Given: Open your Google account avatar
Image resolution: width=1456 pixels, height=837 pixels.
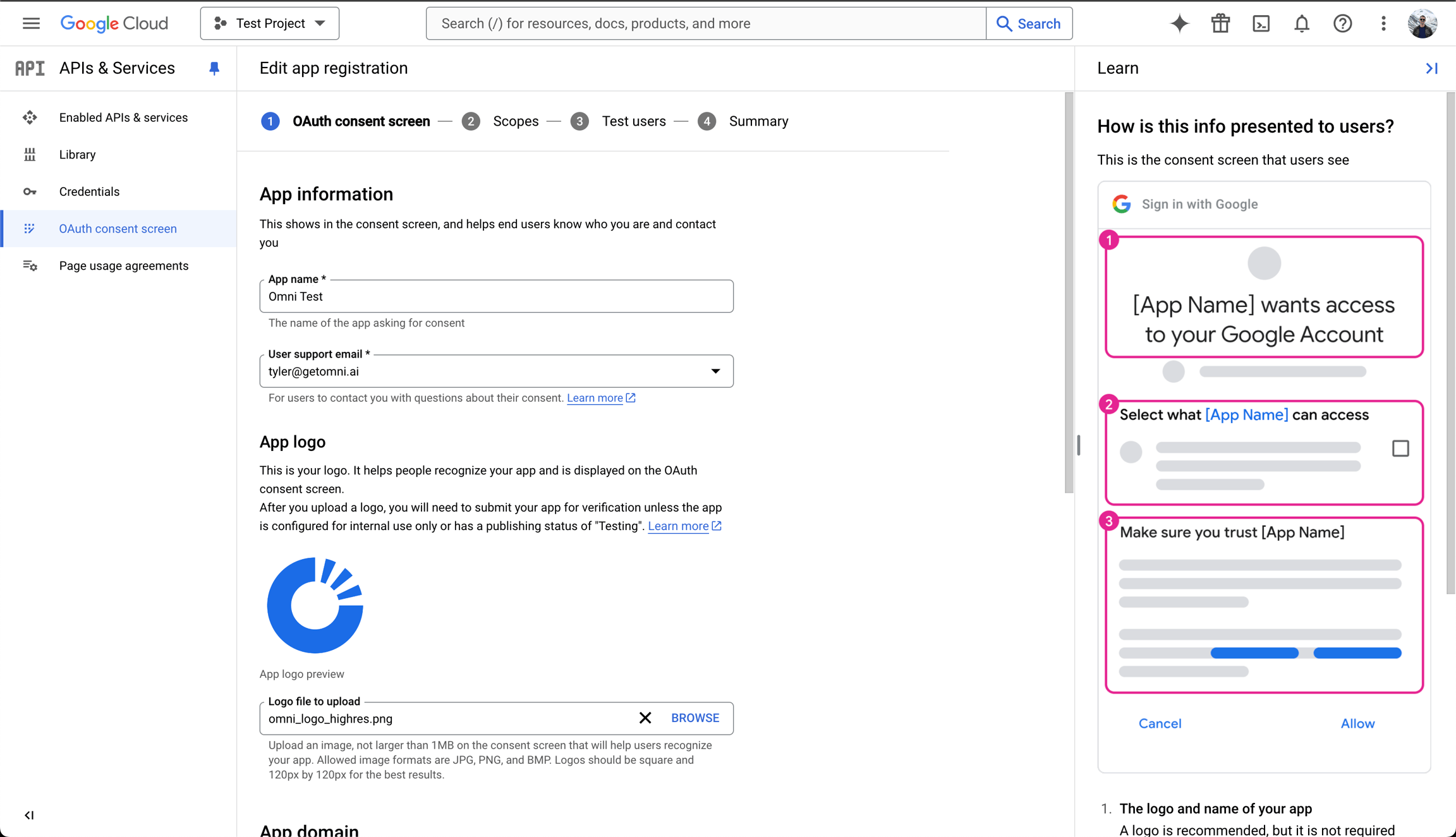Looking at the screenshot, I should (x=1423, y=23).
